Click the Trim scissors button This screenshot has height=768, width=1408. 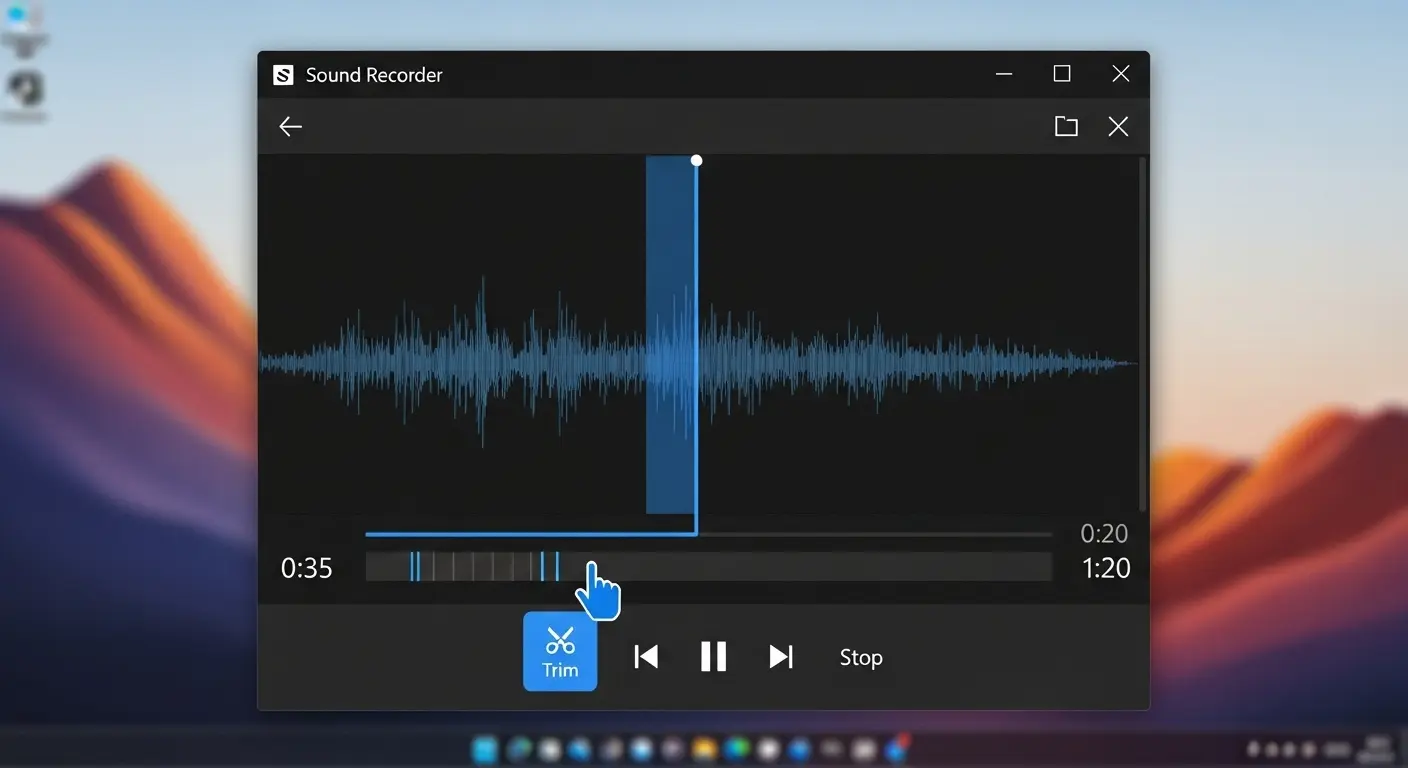[x=560, y=651]
